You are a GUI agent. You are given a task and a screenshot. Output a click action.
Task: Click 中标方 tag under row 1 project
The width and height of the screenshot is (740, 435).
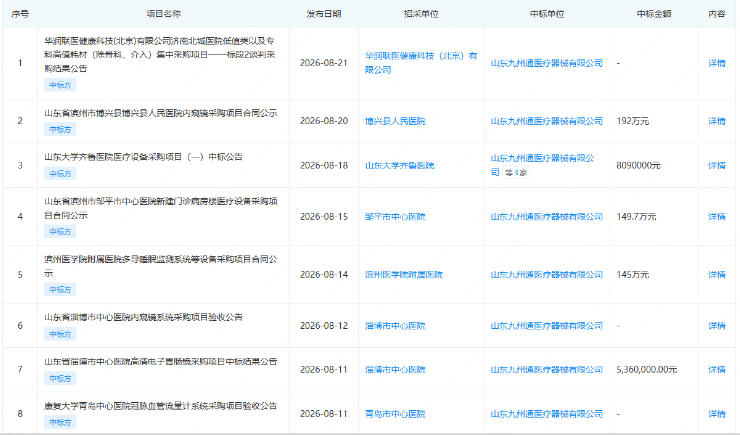coord(60,85)
